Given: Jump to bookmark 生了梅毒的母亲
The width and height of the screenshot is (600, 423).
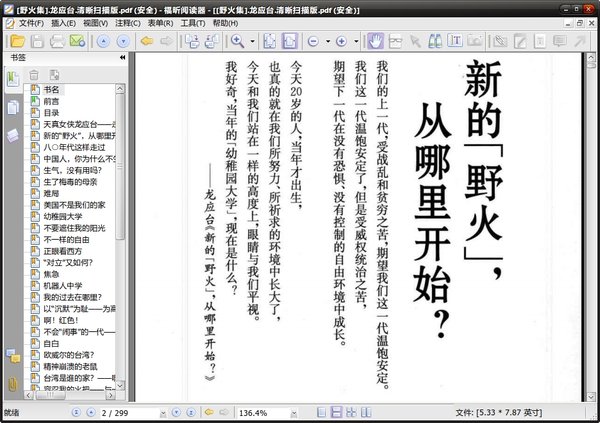Looking at the screenshot, I should click(x=70, y=182).
